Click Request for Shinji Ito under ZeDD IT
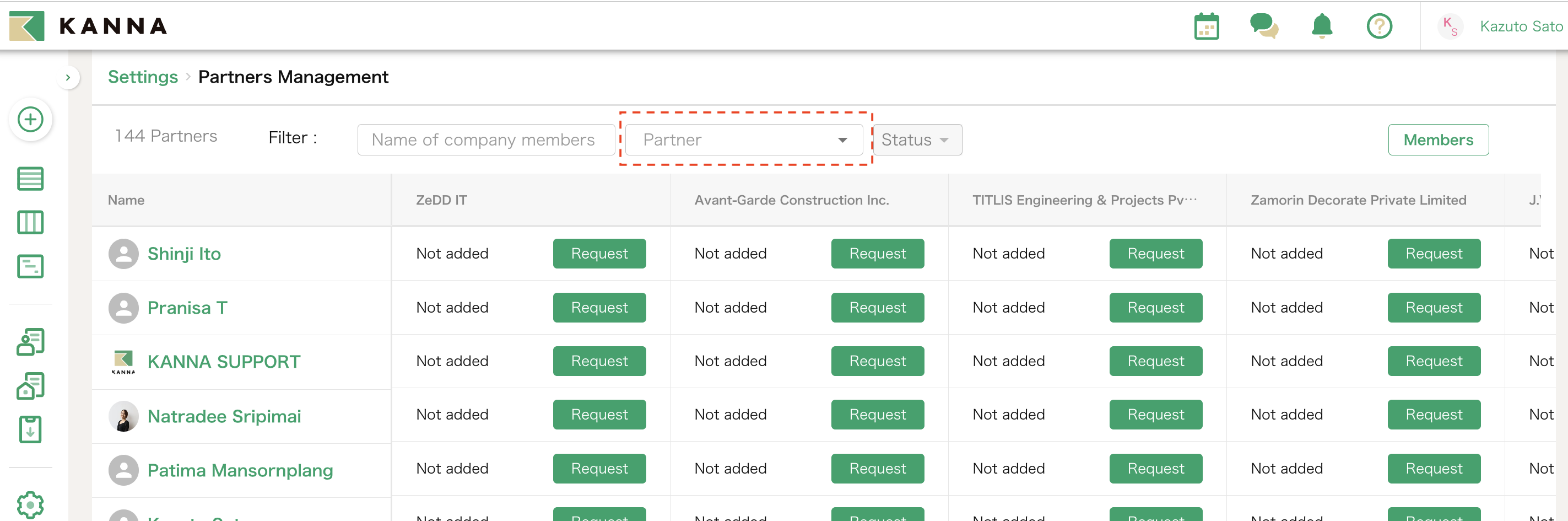The height and width of the screenshot is (521, 1568). pos(599,254)
